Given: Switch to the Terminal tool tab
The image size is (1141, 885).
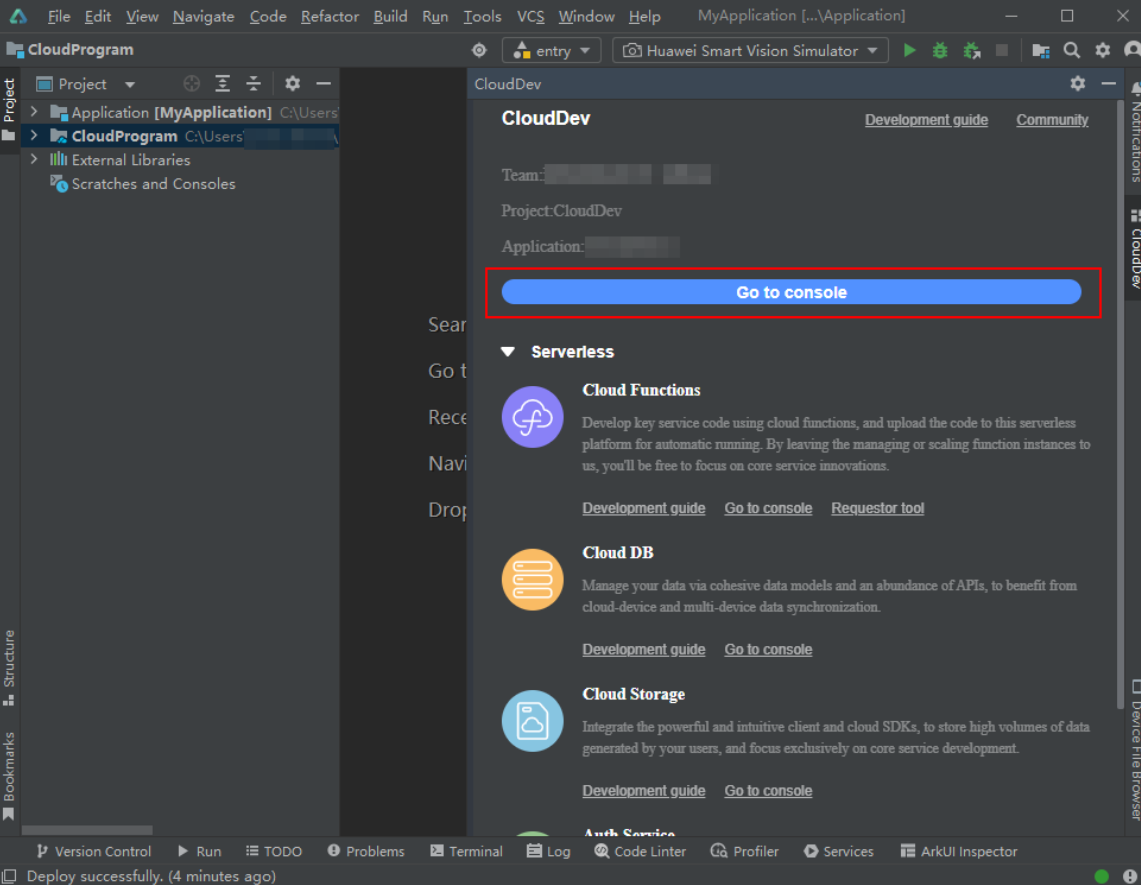Looking at the screenshot, I should (x=466, y=851).
